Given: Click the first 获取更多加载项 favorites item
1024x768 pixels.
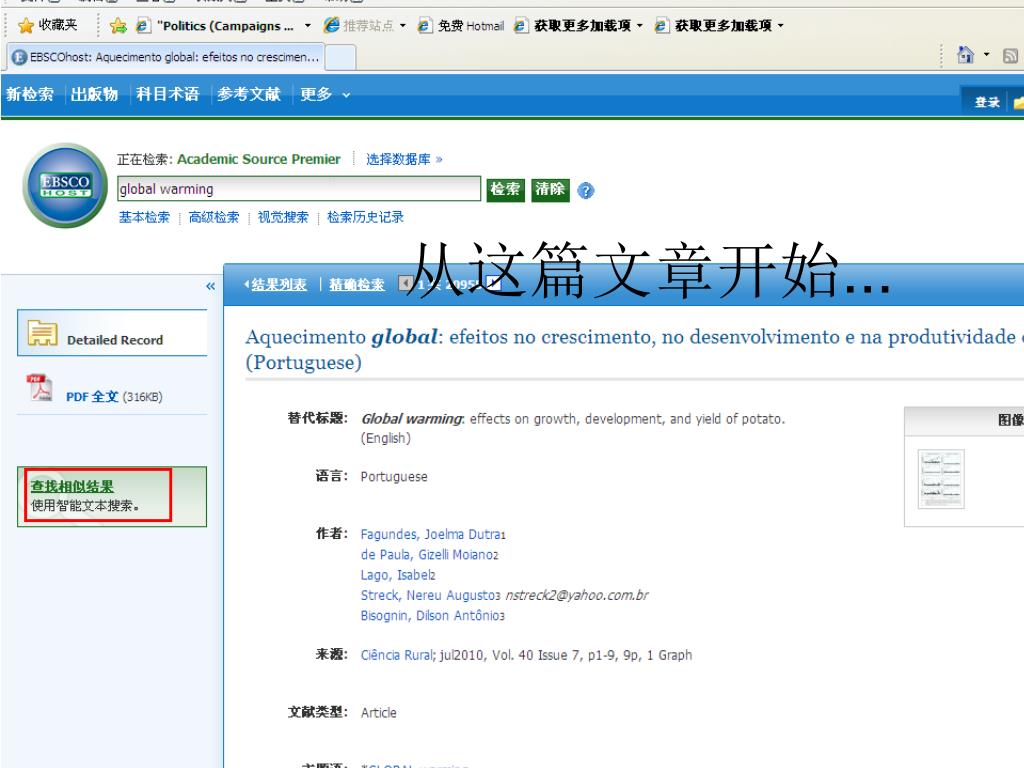Looking at the screenshot, I should pyautogui.click(x=573, y=25).
